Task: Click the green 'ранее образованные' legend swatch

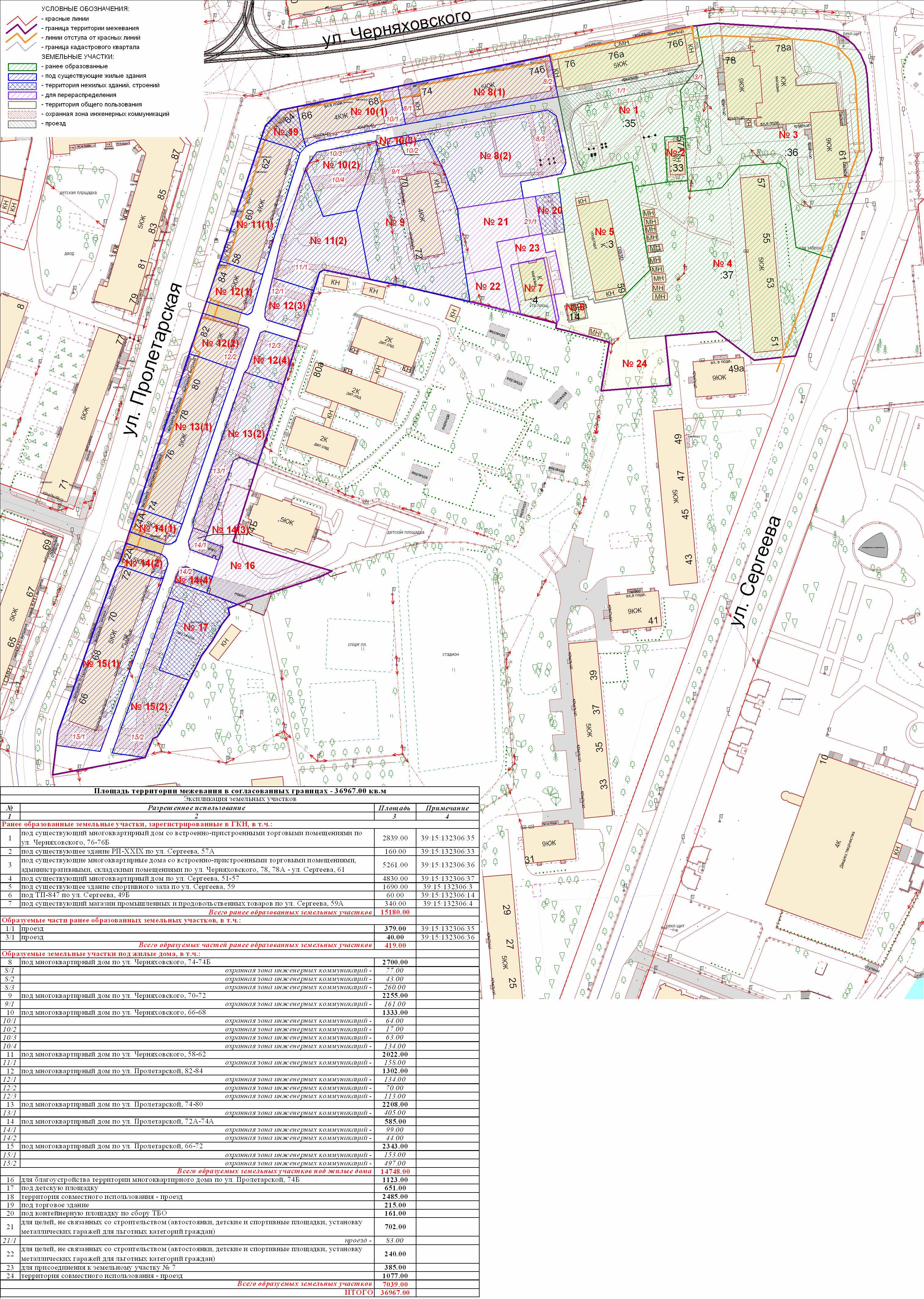Action: tap(22, 67)
